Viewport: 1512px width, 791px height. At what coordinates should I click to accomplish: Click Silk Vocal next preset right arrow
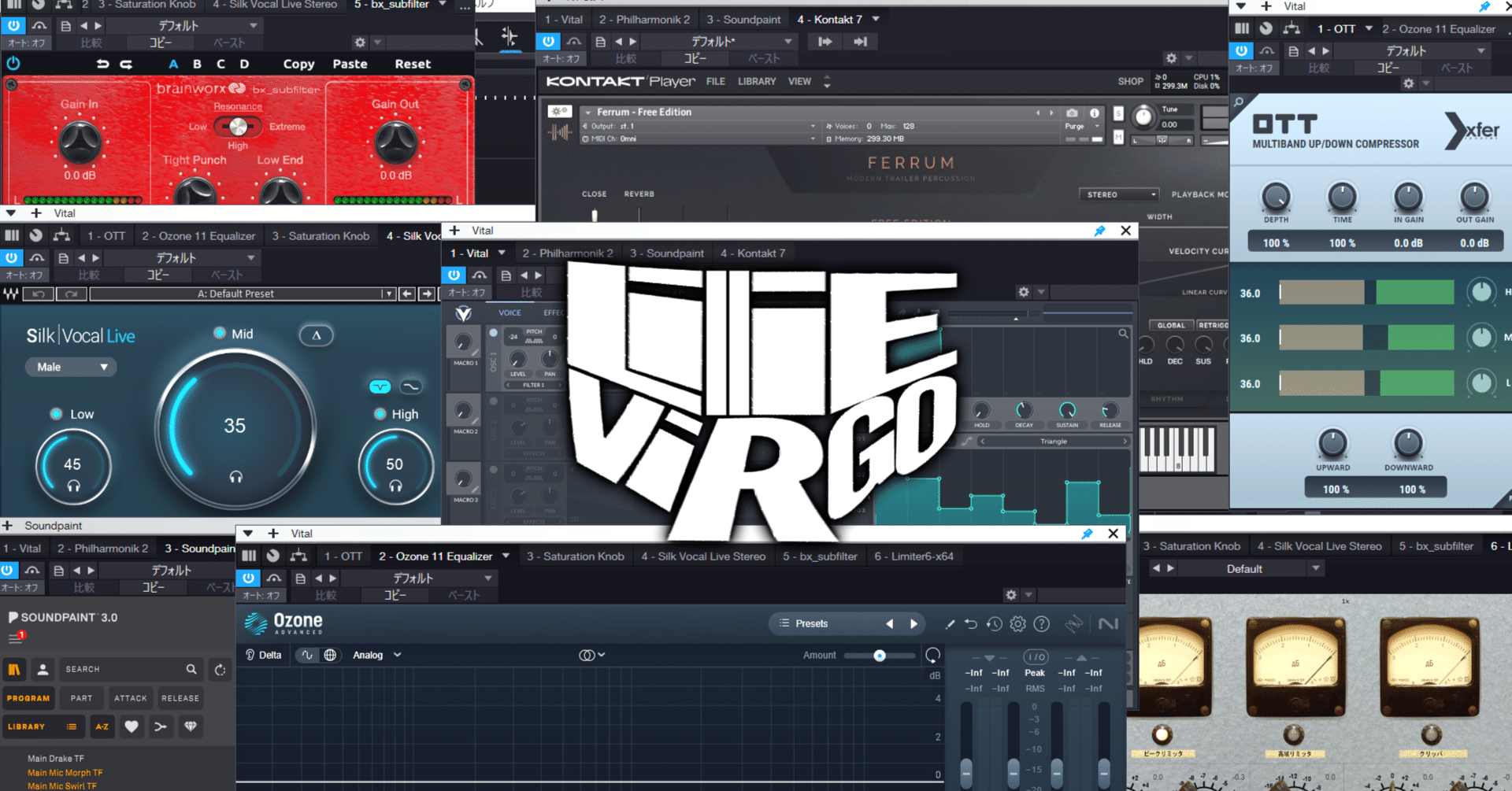coord(427,294)
